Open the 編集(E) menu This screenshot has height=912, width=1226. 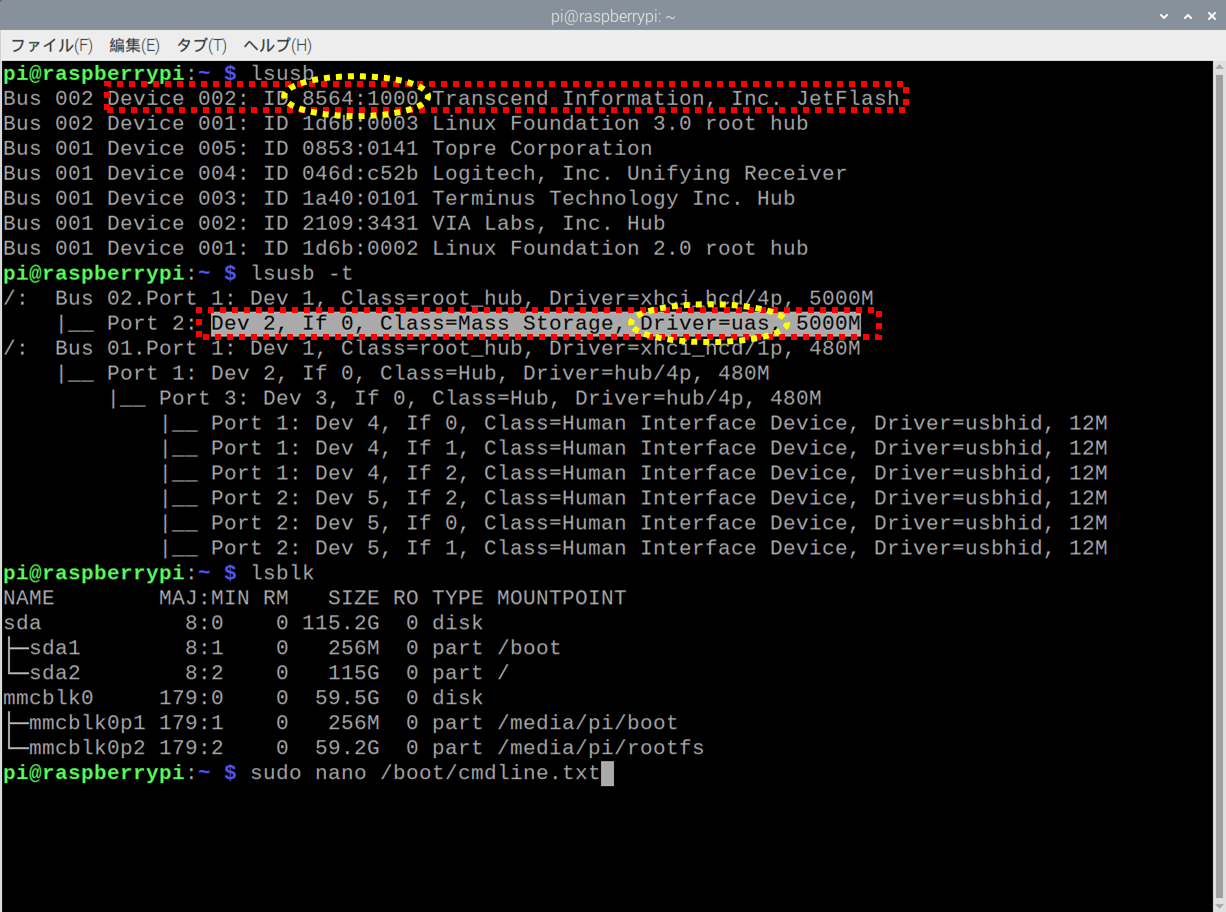134,46
